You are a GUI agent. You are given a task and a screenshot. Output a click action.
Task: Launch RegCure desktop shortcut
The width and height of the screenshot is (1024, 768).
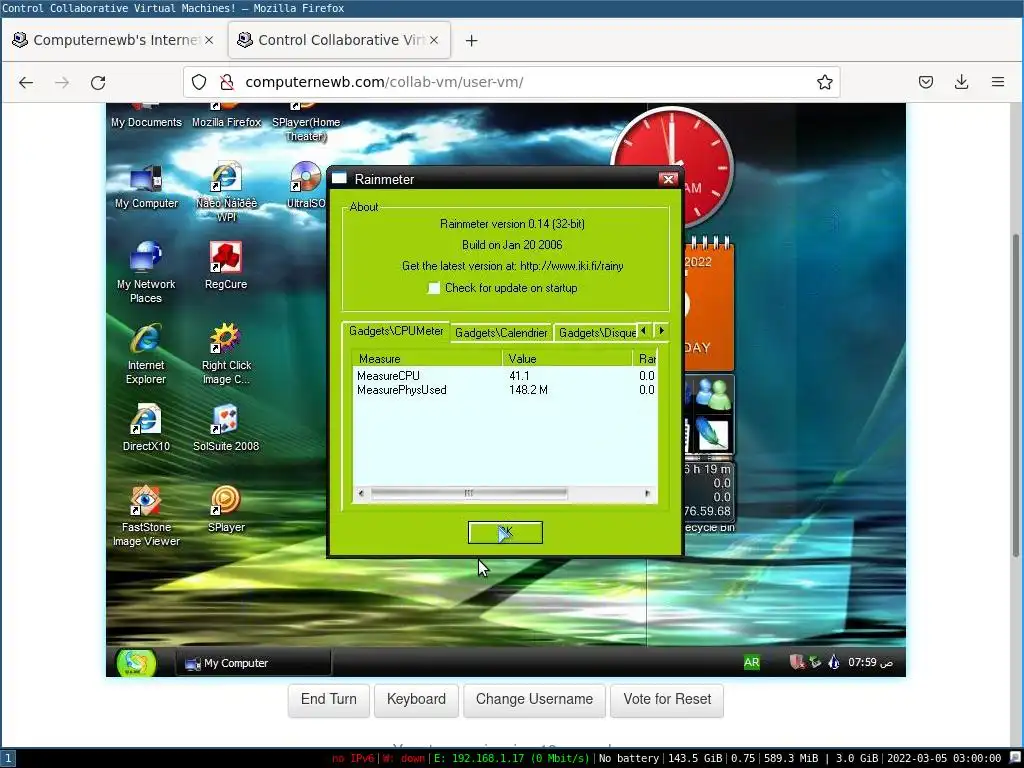point(226,265)
